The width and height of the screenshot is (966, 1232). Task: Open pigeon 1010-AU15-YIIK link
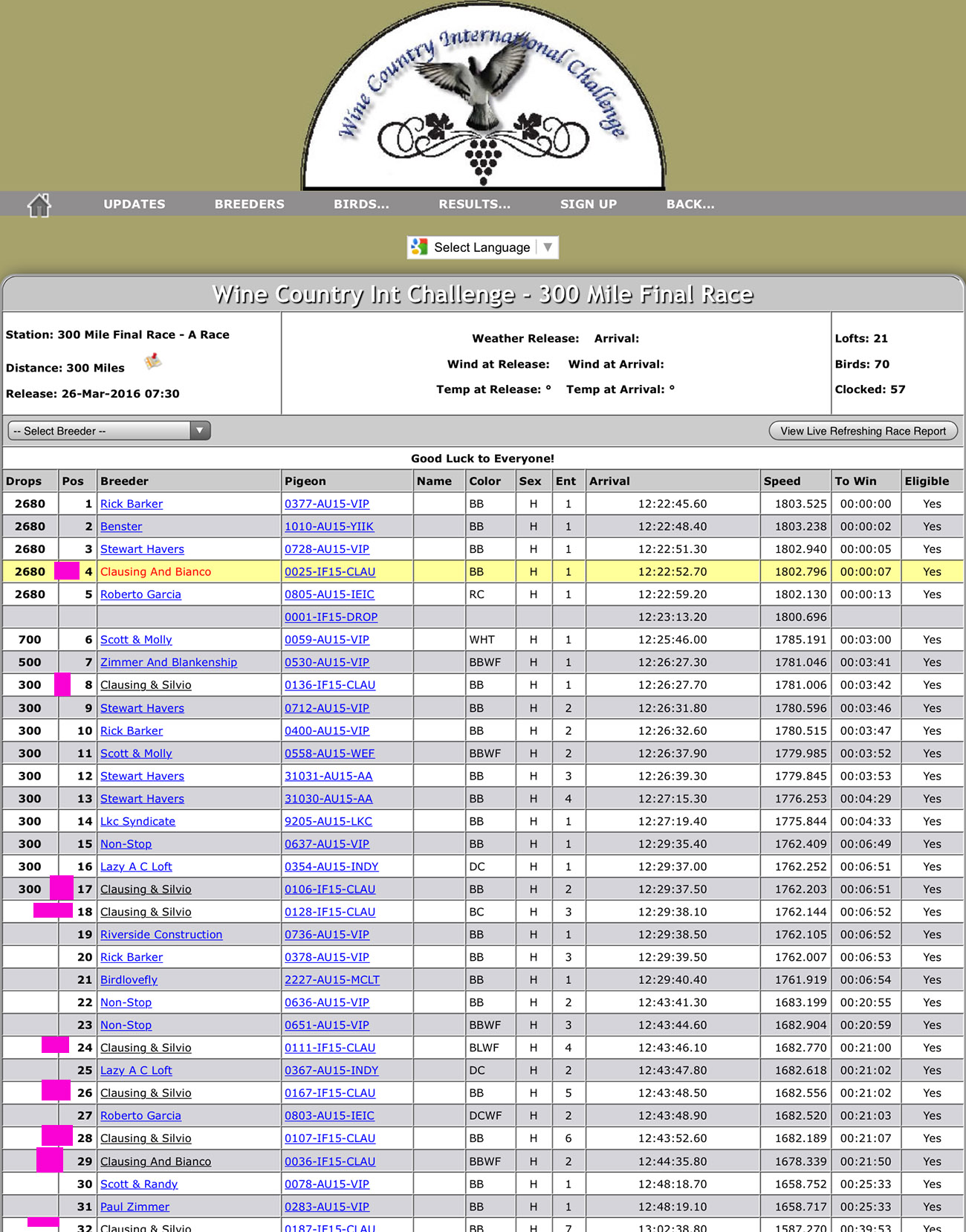tap(329, 526)
